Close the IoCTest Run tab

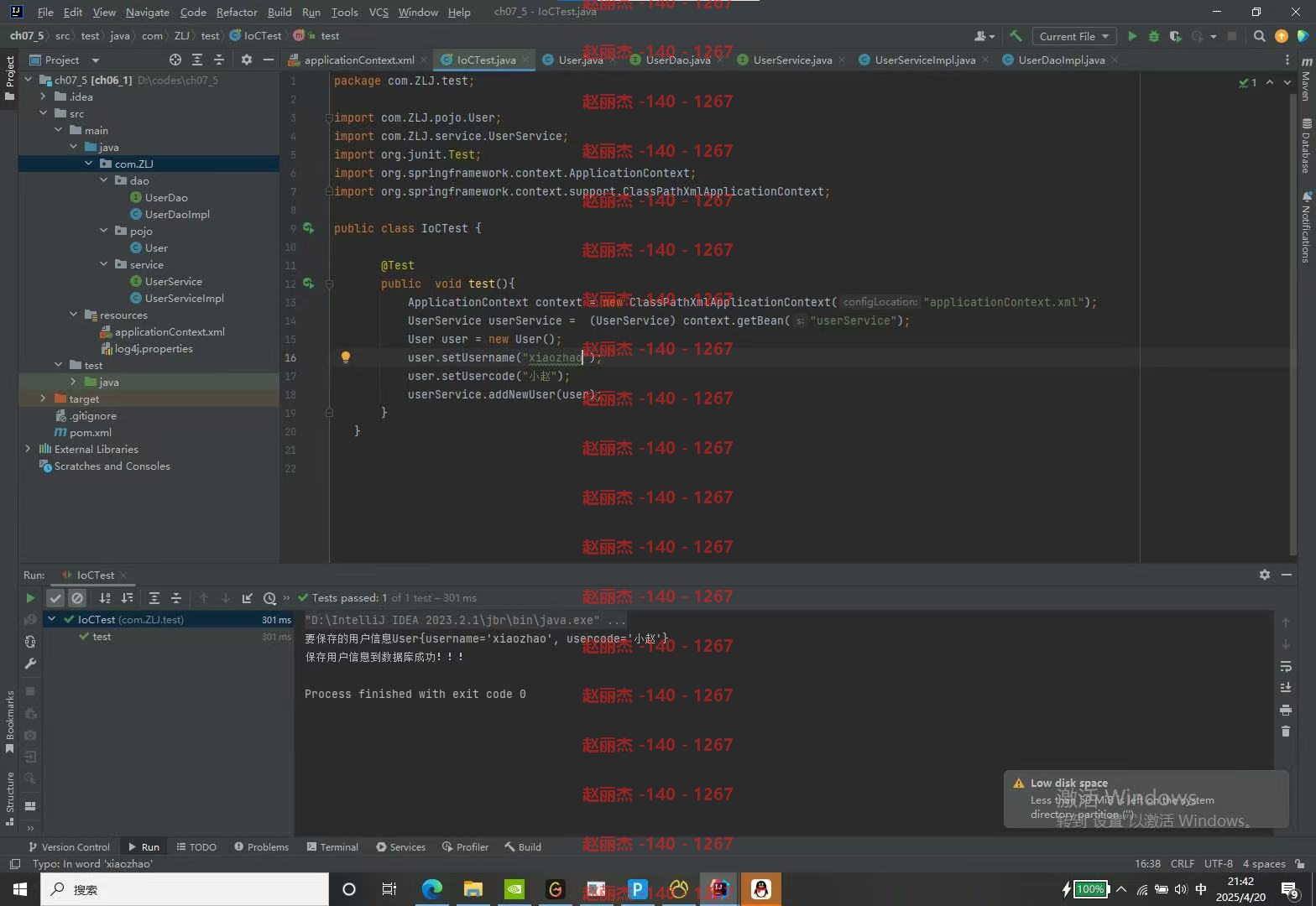tap(123, 575)
